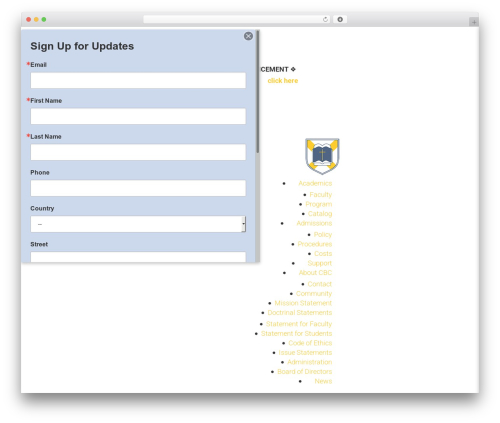View the Code of Ethics
Image resolution: width=500 pixels, height=423 pixels.
tap(310, 343)
